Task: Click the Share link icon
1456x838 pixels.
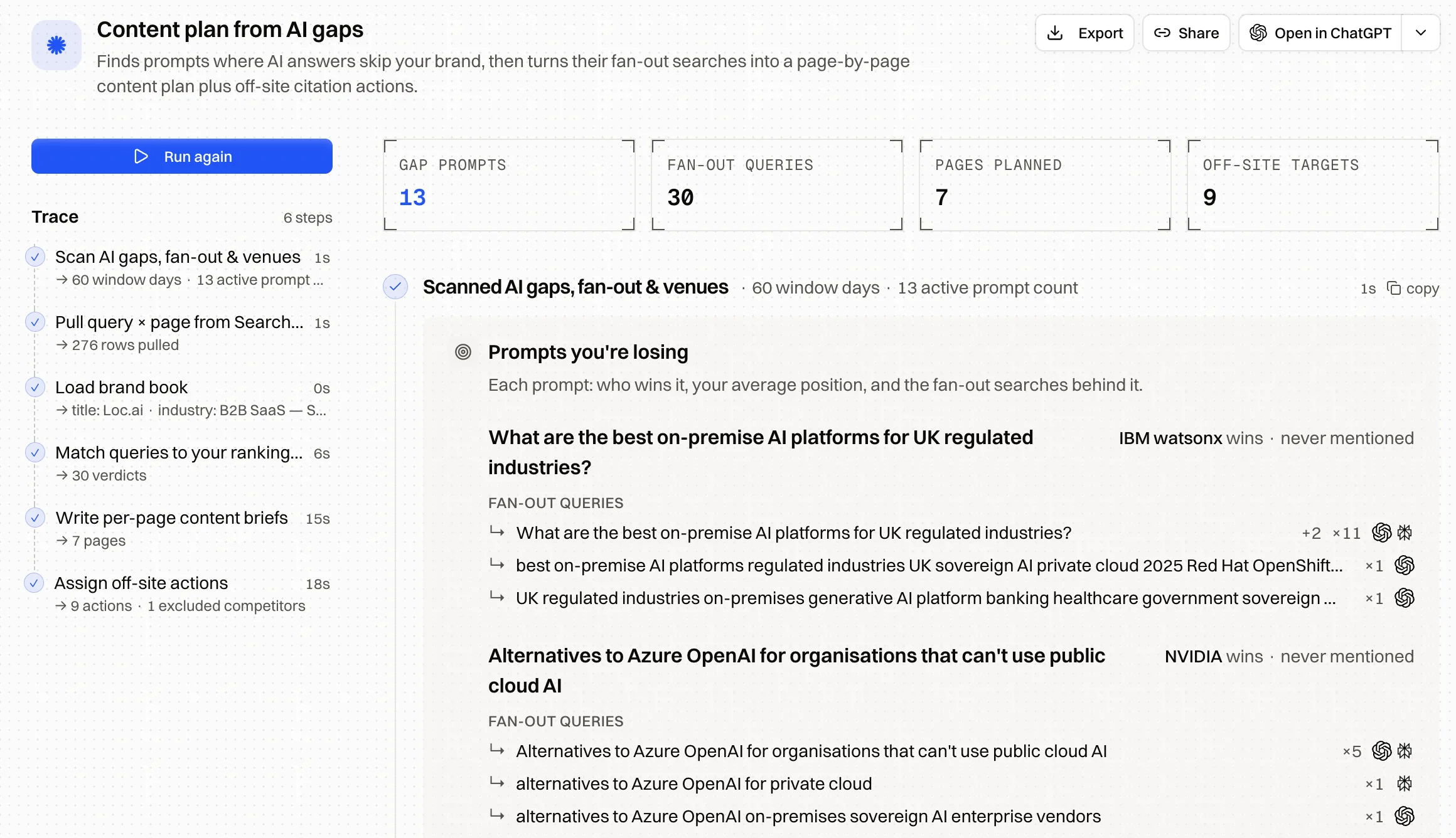Action: coord(1162,33)
